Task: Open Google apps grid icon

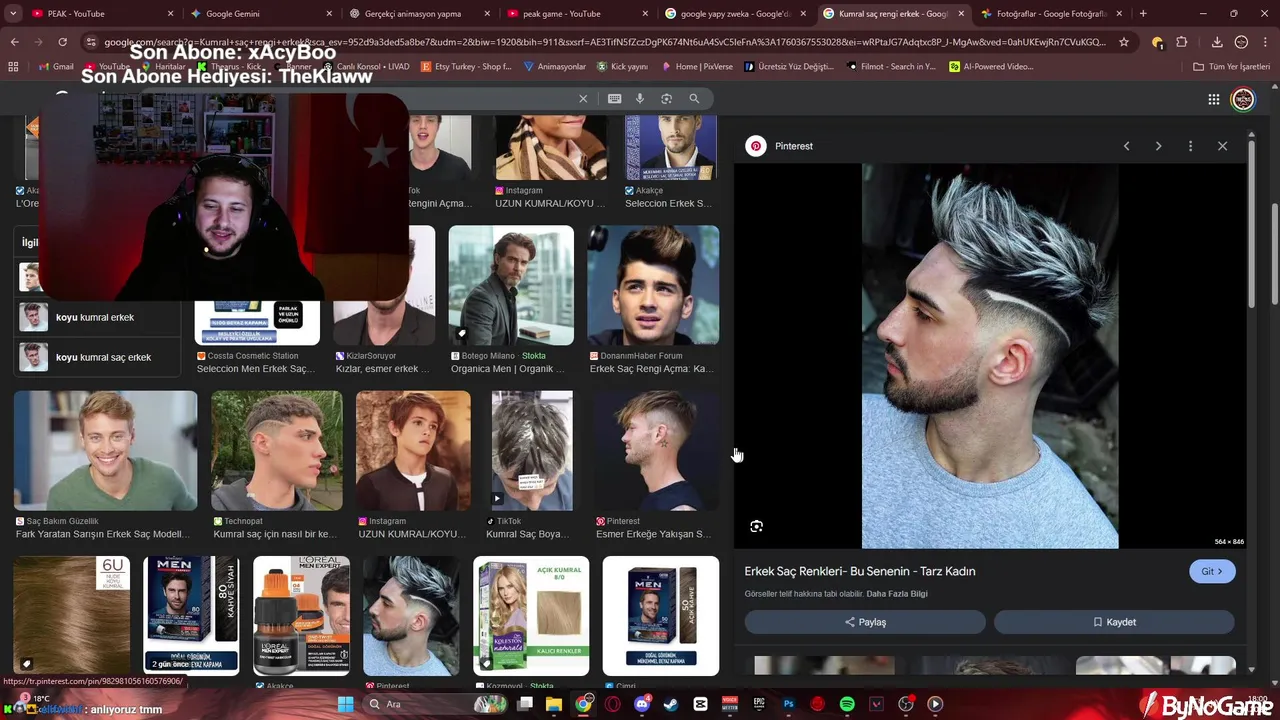Action: (1213, 99)
